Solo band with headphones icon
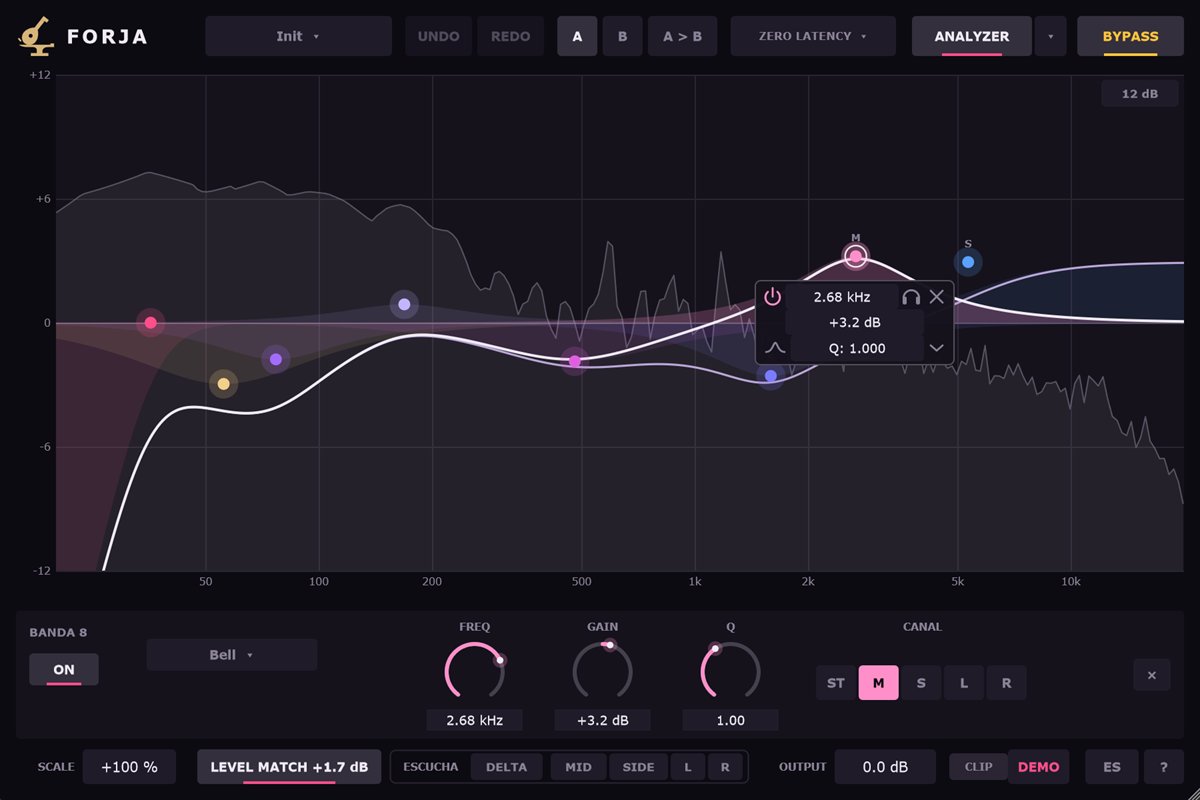The width and height of the screenshot is (1200, 800). click(x=910, y=296)
